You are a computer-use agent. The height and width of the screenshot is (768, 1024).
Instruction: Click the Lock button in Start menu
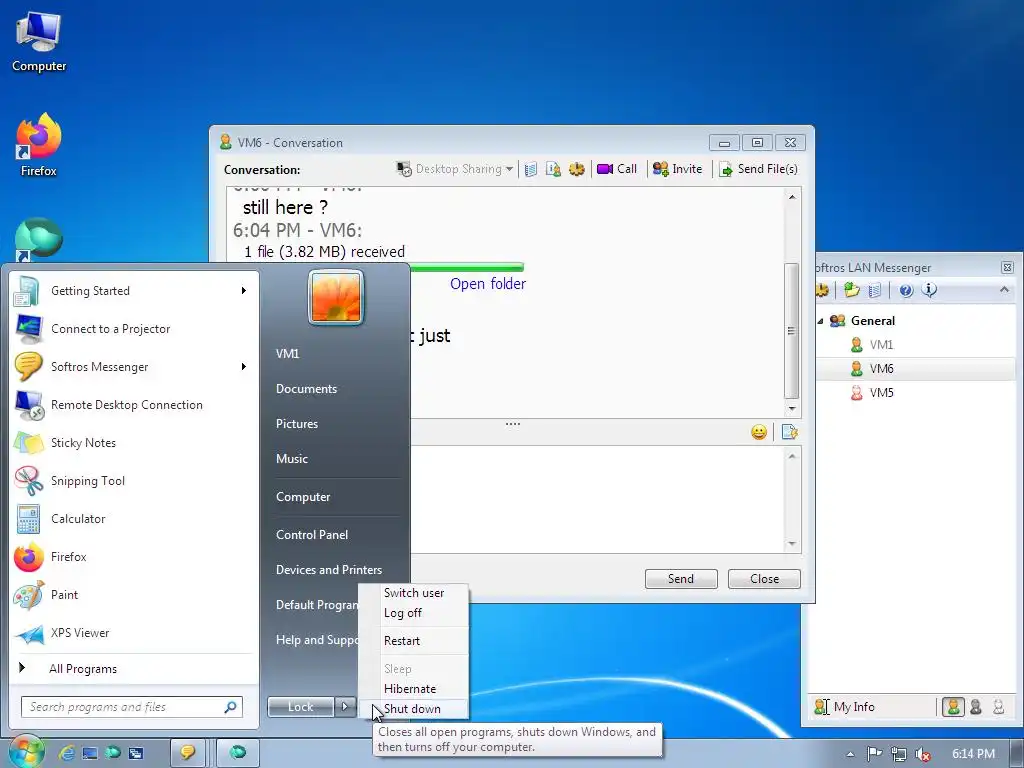pyautogui.click(x=300, y=707)
